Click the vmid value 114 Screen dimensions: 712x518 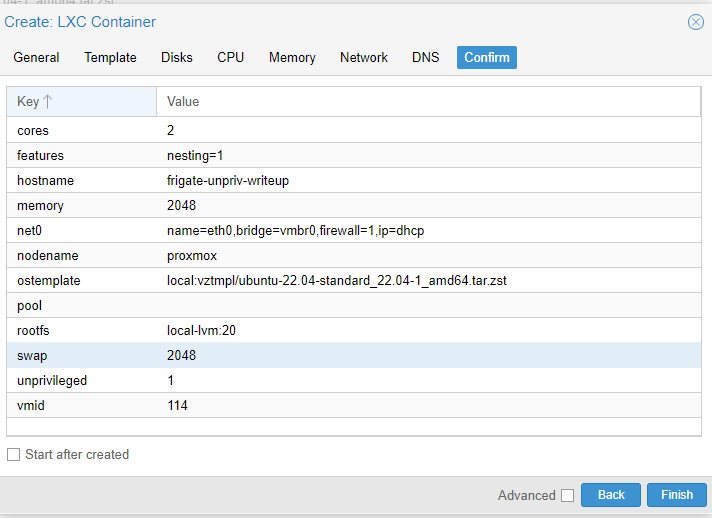[178, 405]
